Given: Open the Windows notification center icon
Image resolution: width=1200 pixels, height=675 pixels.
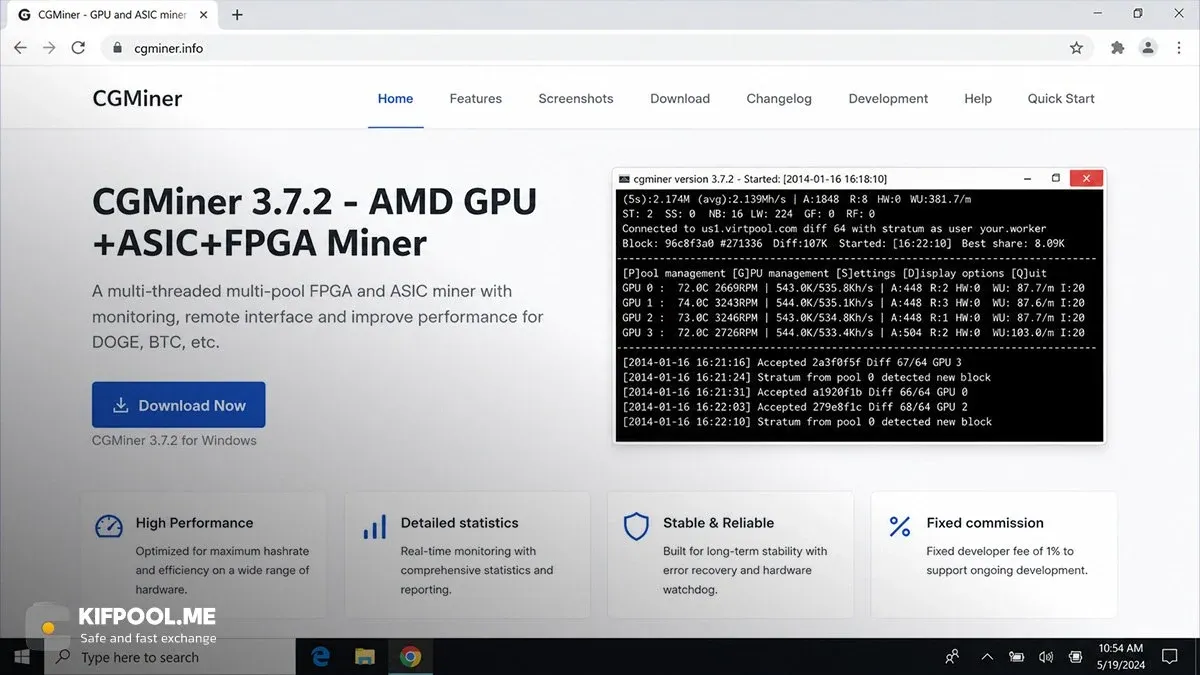Looking at the screenshot, I should (1170, 657).
